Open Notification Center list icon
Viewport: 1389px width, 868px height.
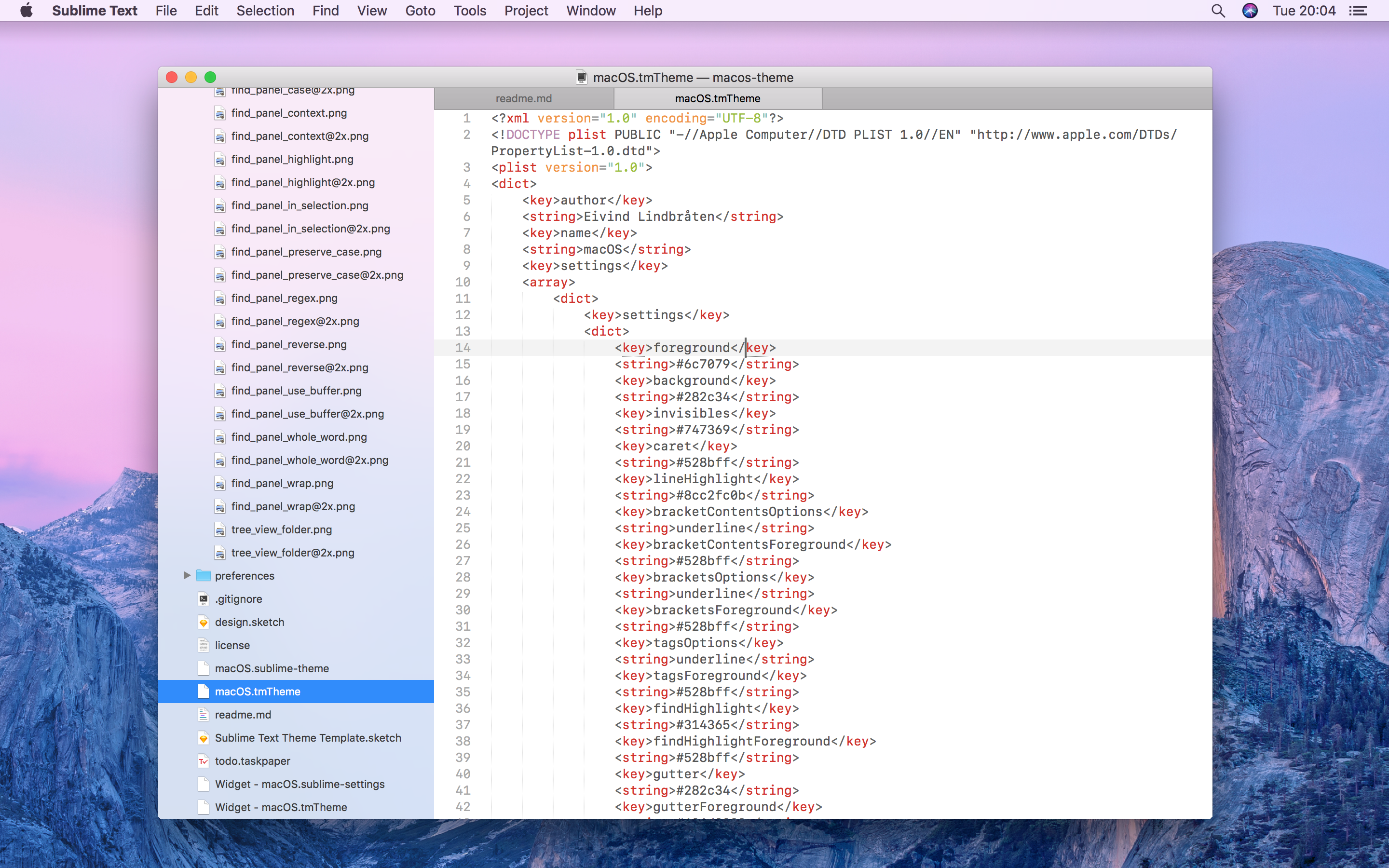(1358, 11)
